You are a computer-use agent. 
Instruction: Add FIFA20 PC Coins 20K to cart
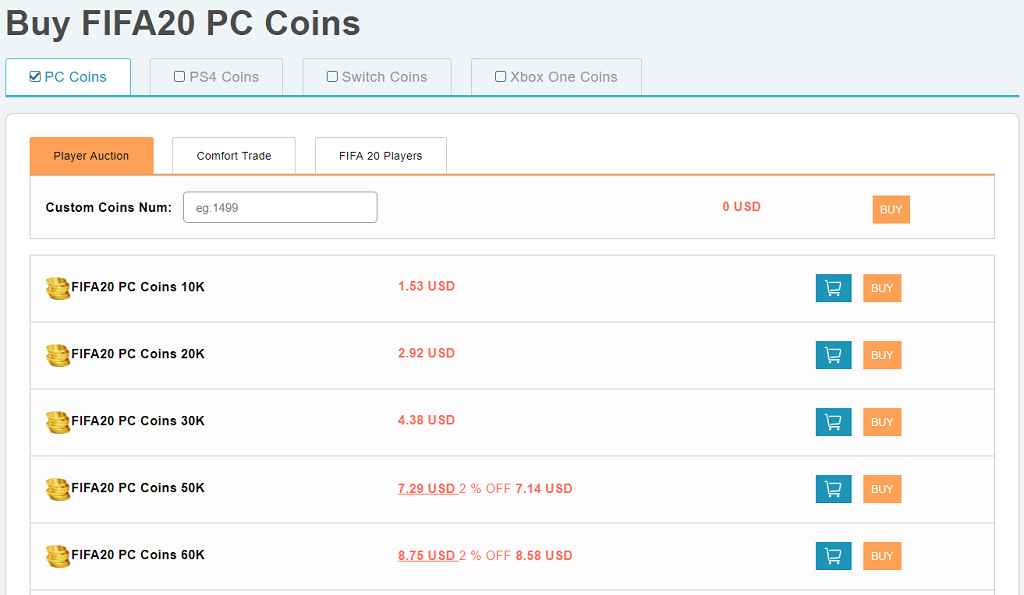click(833, 355)
